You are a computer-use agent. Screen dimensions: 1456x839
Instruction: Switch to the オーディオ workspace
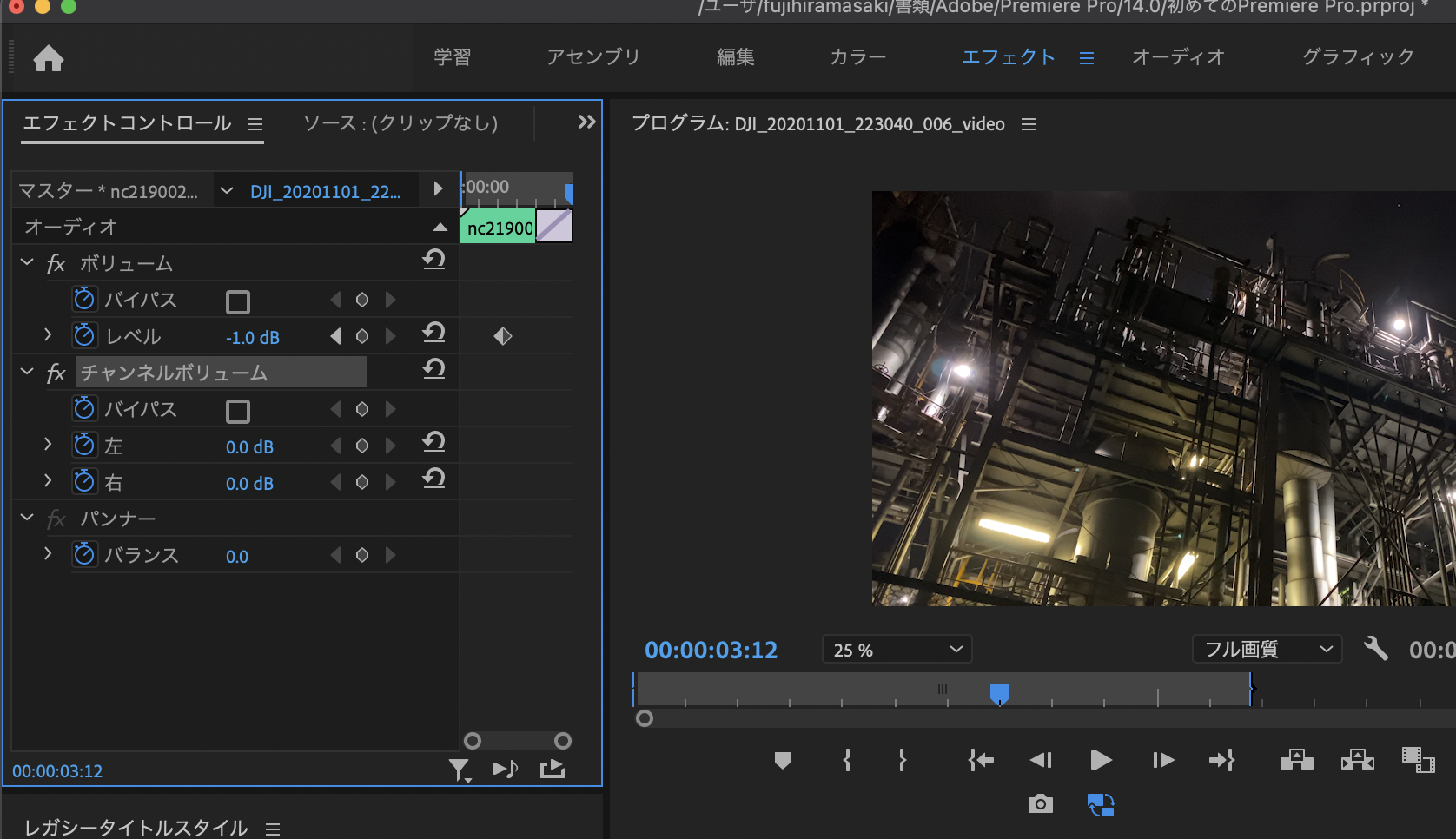(1178, 57)
